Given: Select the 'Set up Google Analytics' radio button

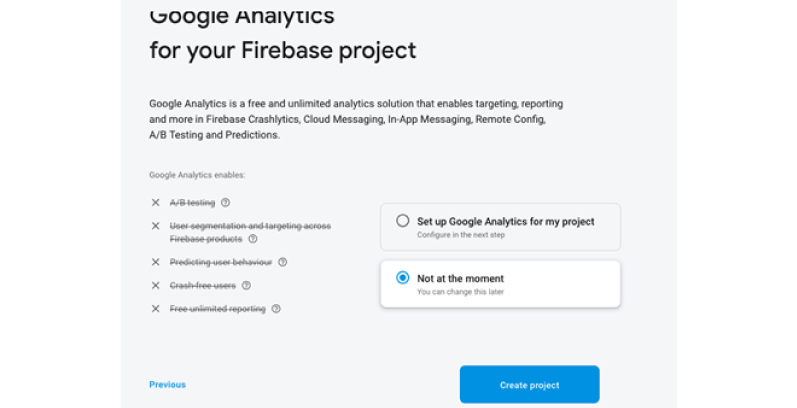Looking at the screenshot, I should point(403,221).
